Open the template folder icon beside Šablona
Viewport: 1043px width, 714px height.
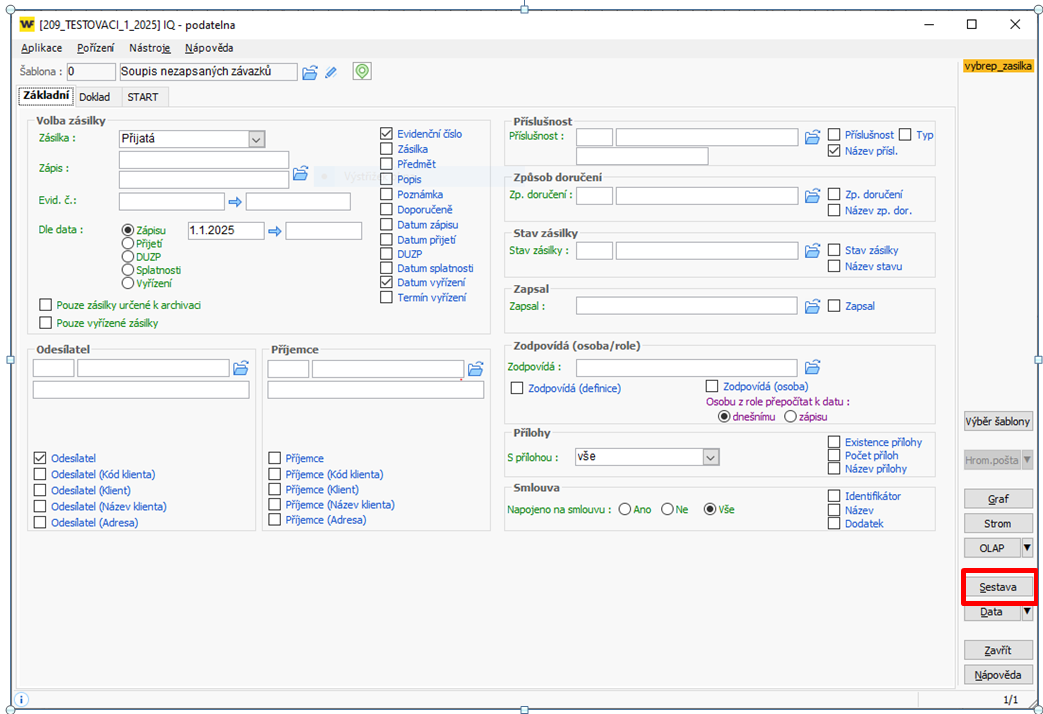pyautogui.click(x=309, y=73)
